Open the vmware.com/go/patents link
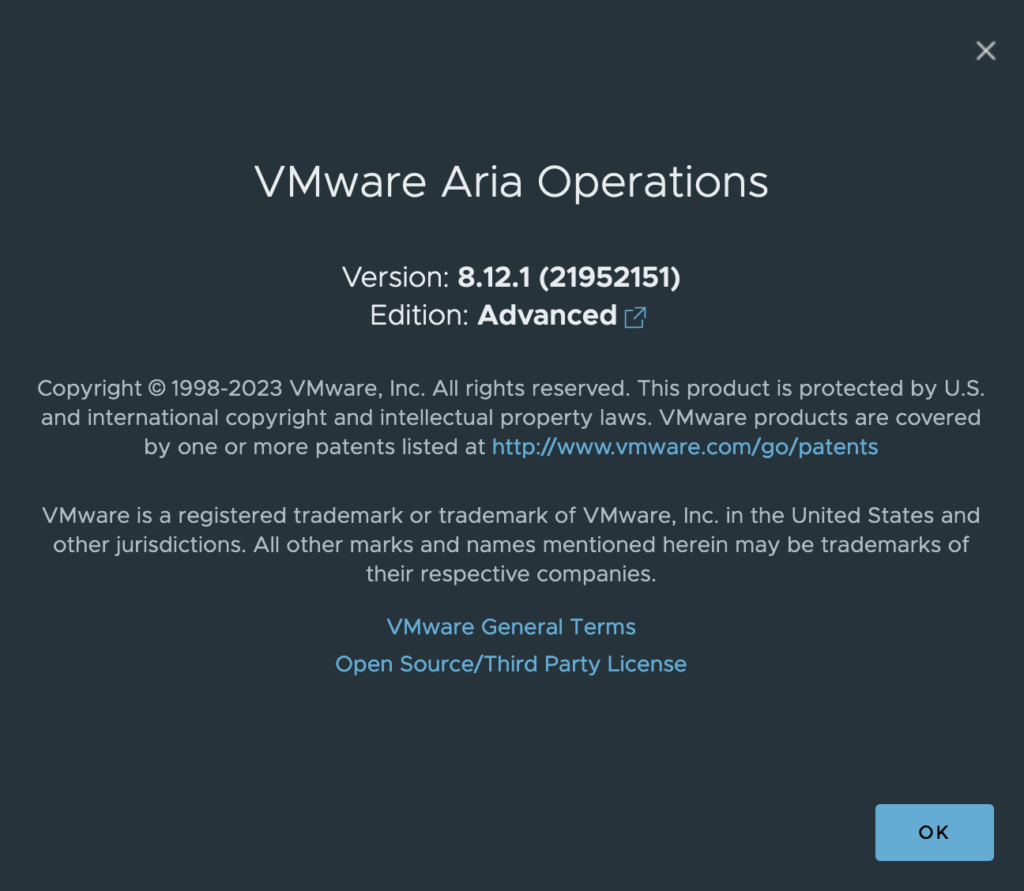The image size is (1024, 891). 684,447
